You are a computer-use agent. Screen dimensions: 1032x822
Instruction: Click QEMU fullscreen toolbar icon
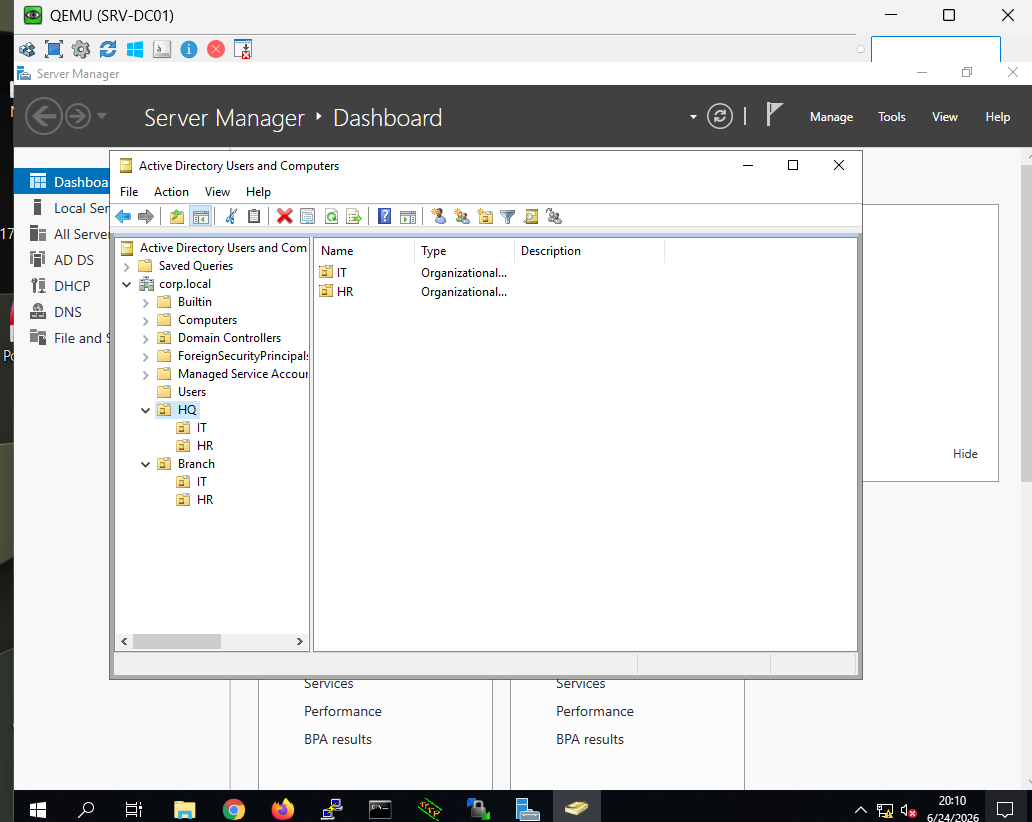tap(54, 49)
